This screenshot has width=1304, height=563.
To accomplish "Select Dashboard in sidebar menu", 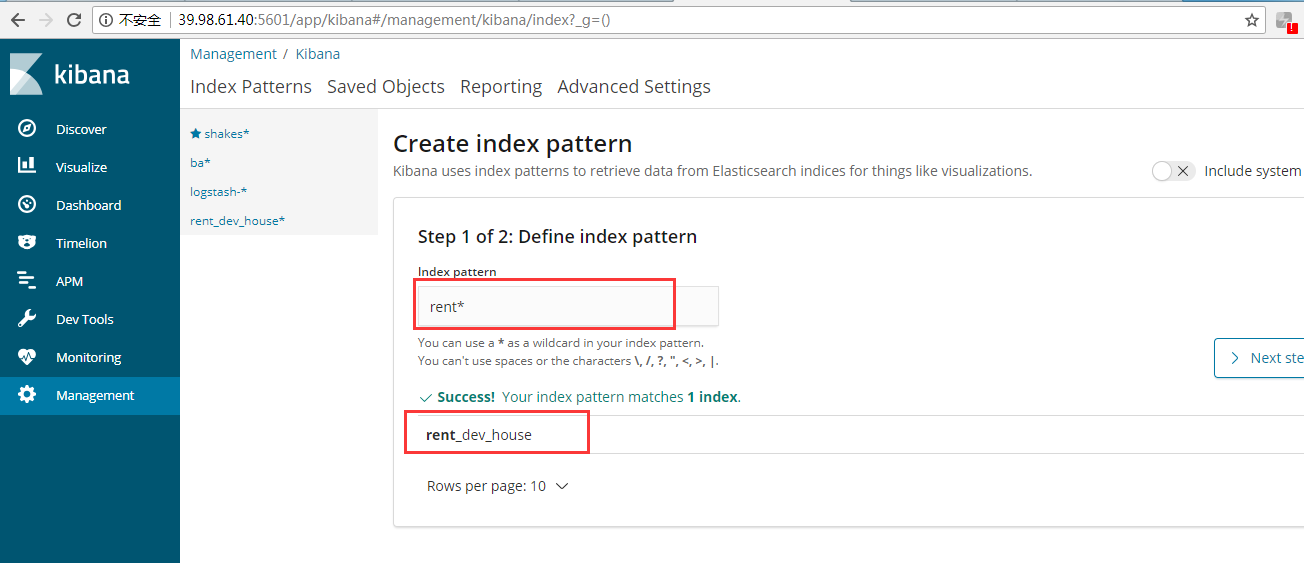I will click(88, 205).
